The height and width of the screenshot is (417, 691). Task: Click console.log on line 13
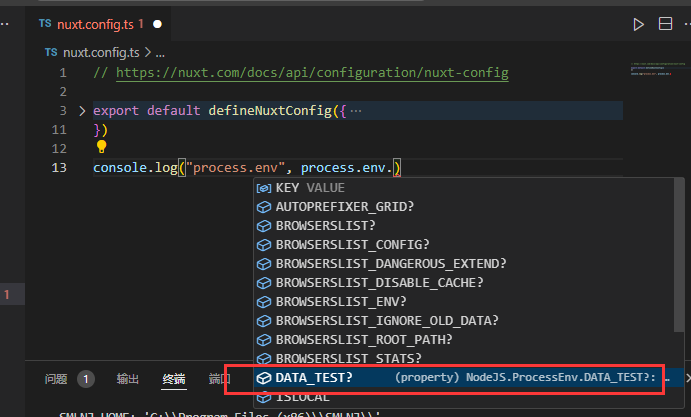(135, 168)
